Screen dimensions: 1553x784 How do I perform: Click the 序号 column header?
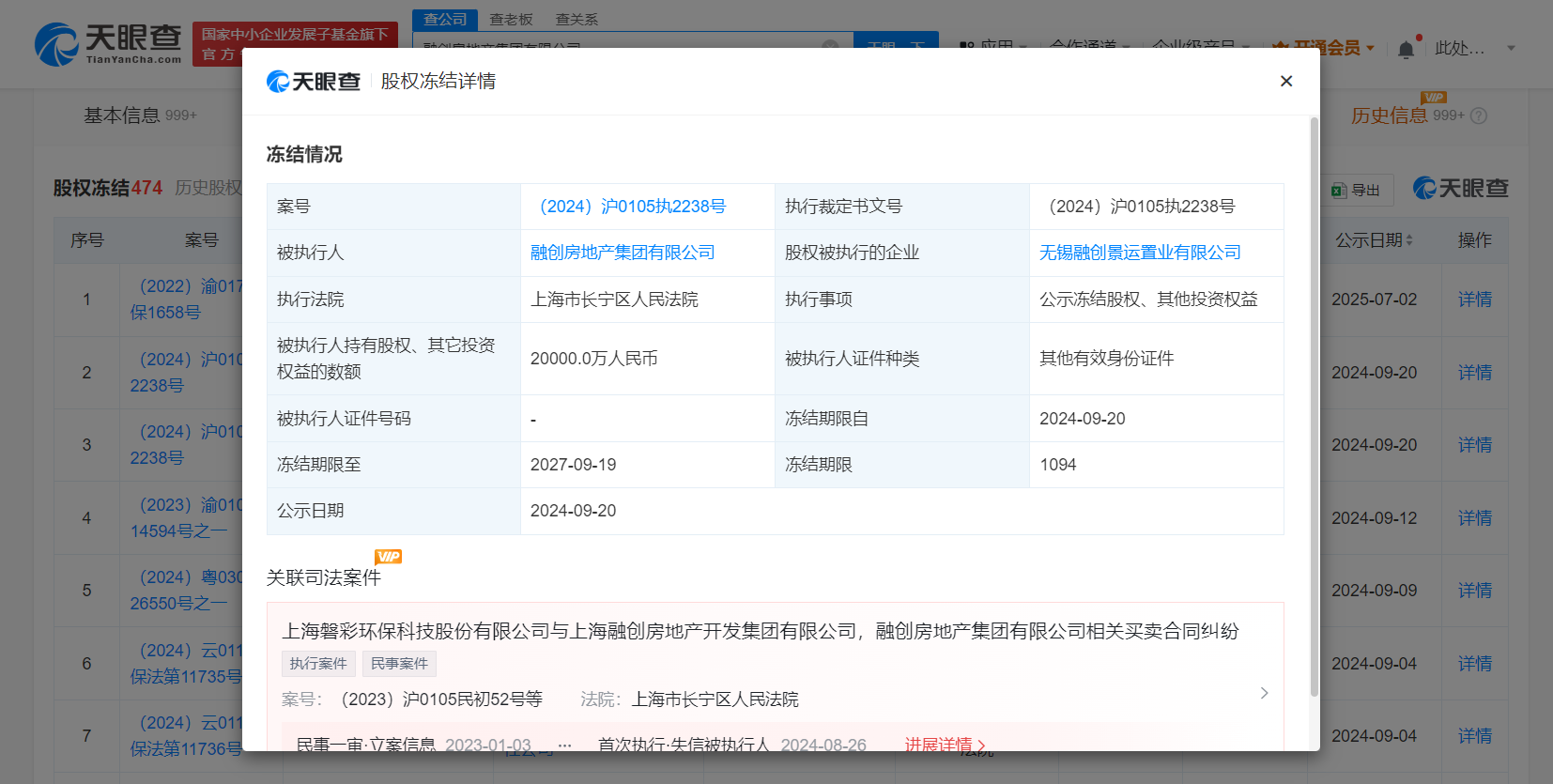point(87,240)
